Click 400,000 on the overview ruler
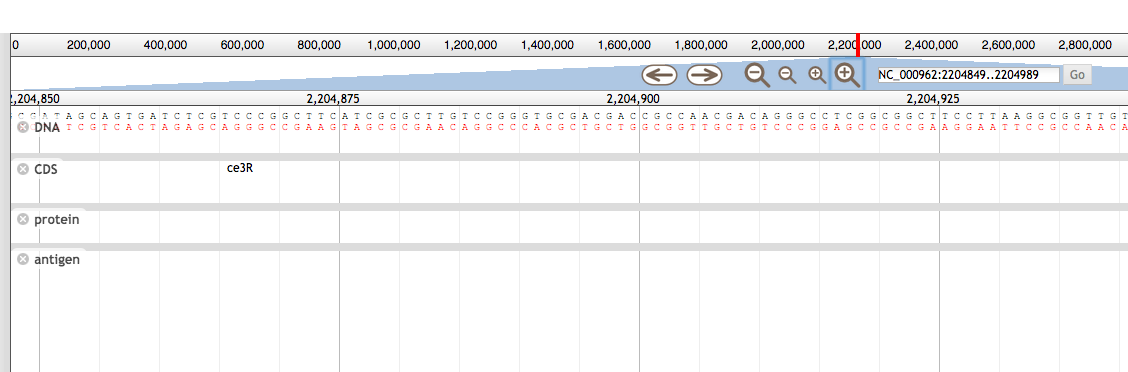The width and height of the screenshot is (1128, 372). point(165,45)
